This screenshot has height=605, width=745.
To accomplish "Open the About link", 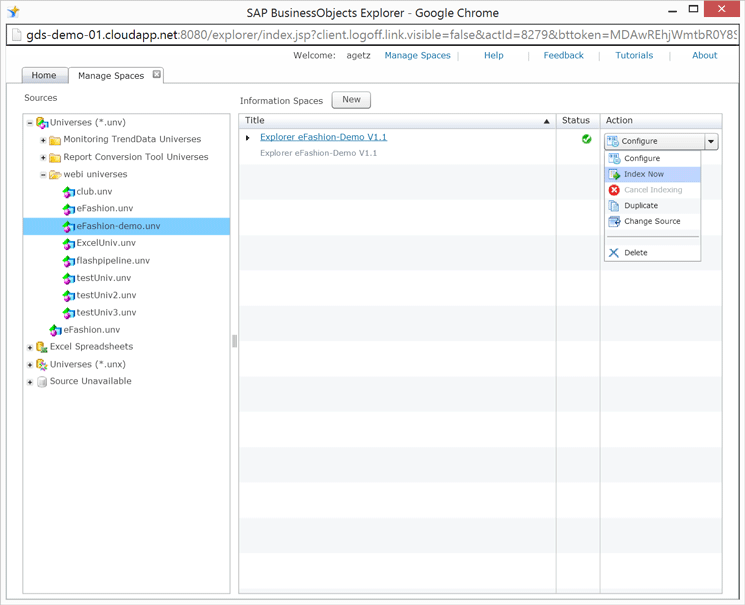I will pyautogui.click(x=704, y=56).
